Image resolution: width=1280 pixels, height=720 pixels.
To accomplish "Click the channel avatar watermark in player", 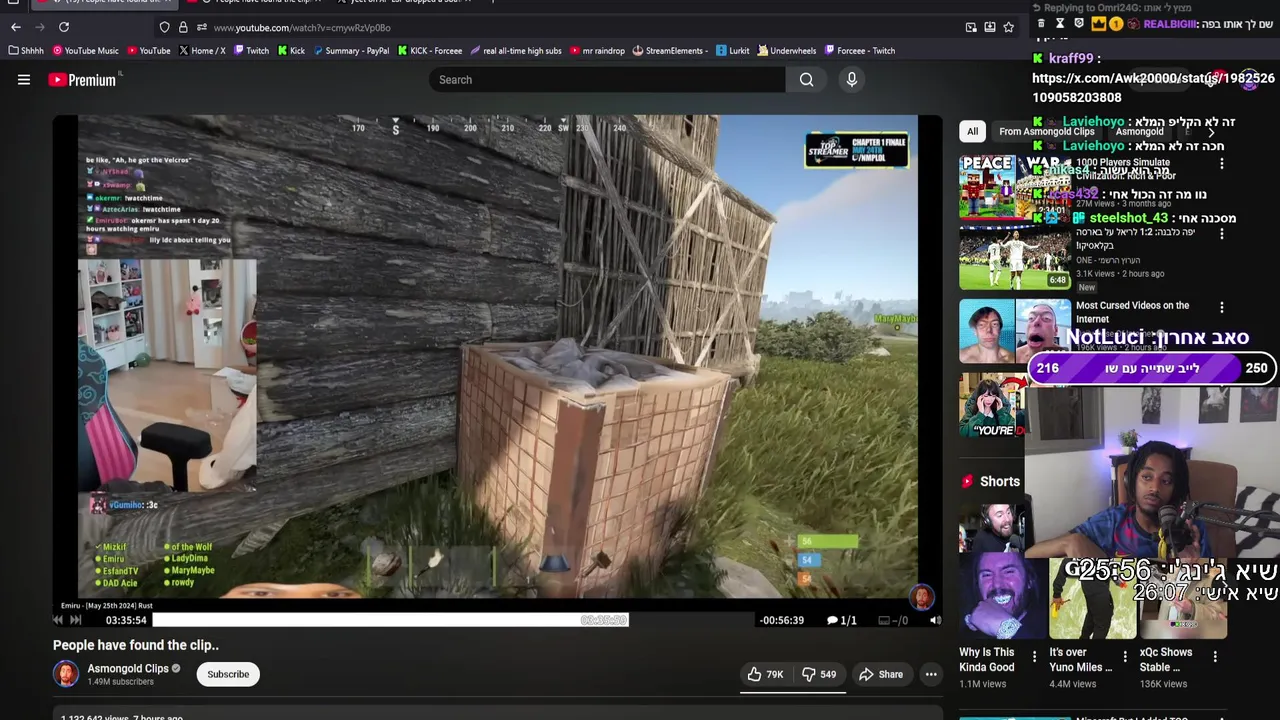I will pyautogui.click(x=921, y=597).
